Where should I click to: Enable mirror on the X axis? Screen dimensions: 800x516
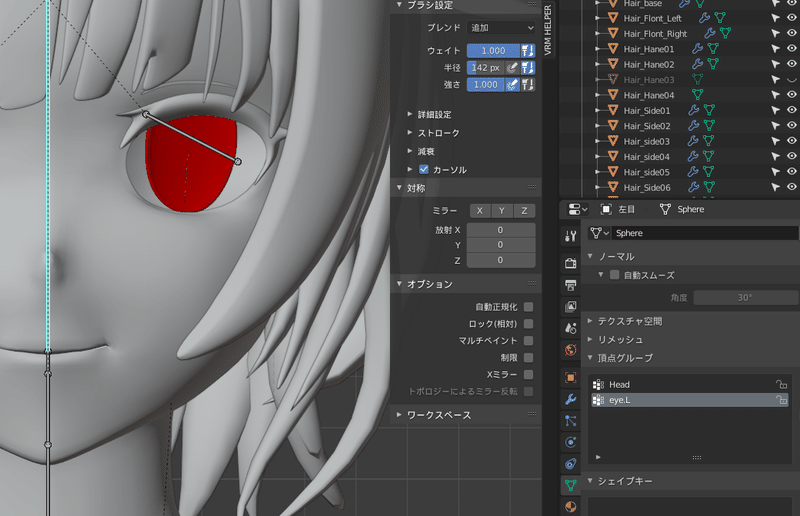pos(480,211)
